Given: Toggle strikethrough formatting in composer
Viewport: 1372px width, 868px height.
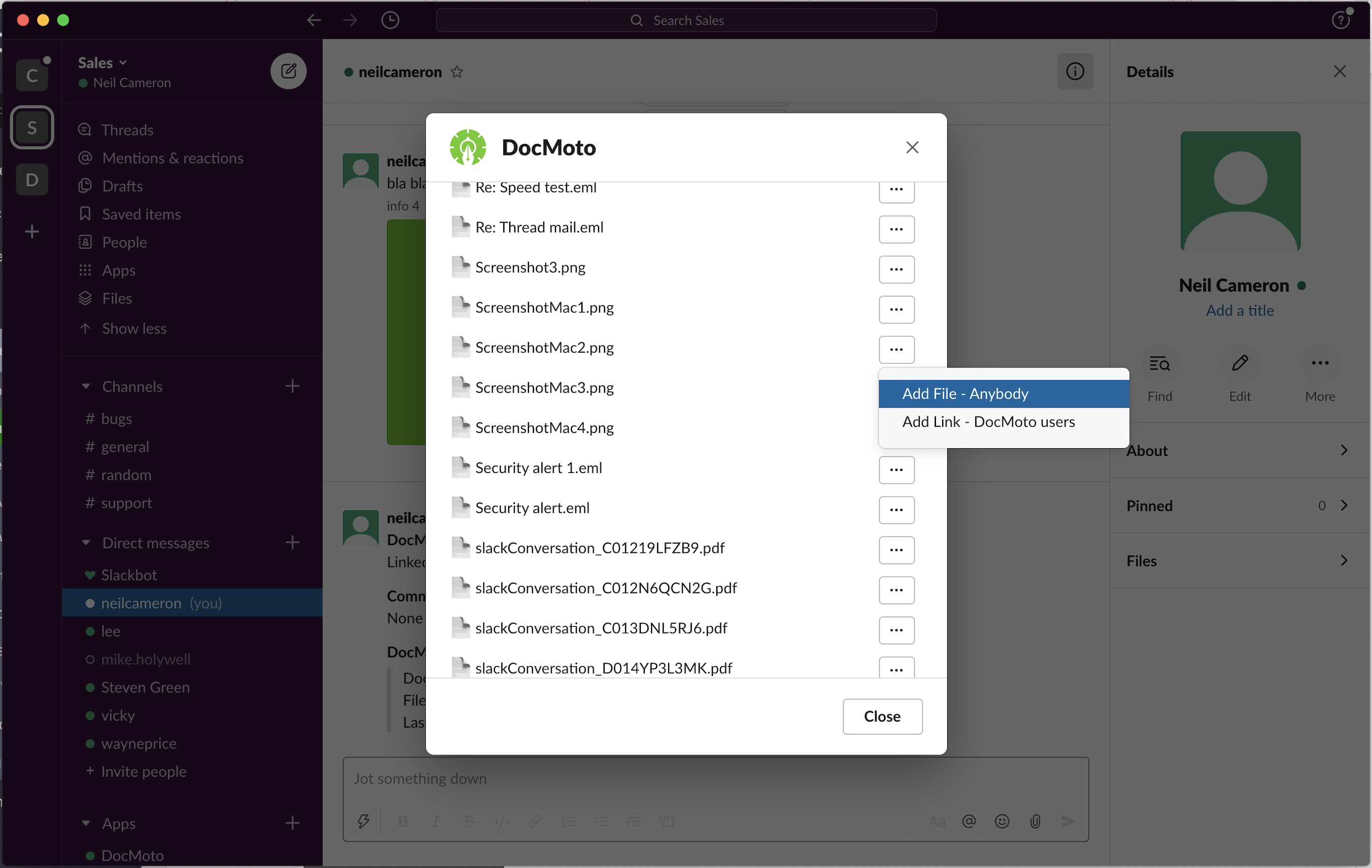Looking at the screenshot, I should 469,821.
